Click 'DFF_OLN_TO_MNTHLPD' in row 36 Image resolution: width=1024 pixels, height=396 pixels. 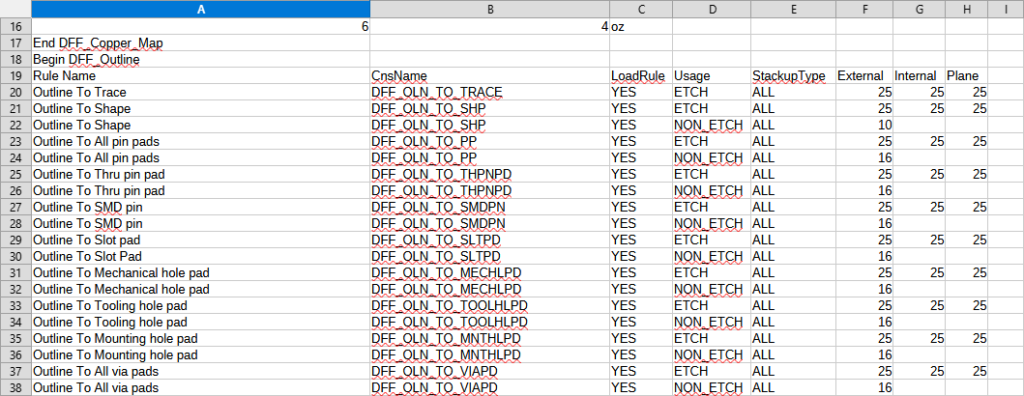click(x=490, y=355)
